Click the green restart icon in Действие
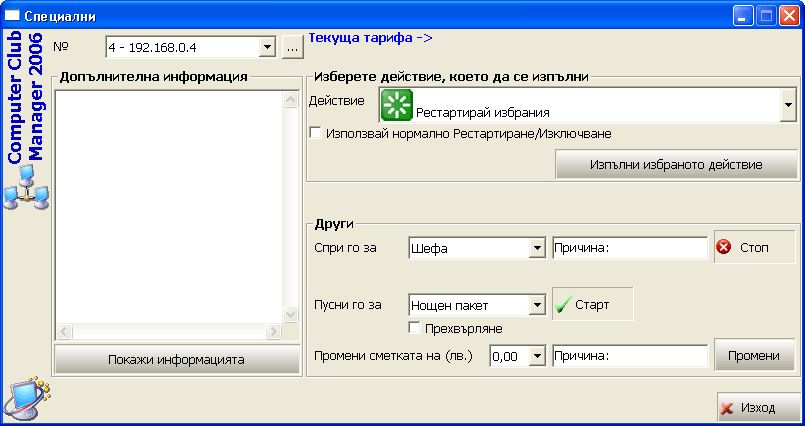 396,105
